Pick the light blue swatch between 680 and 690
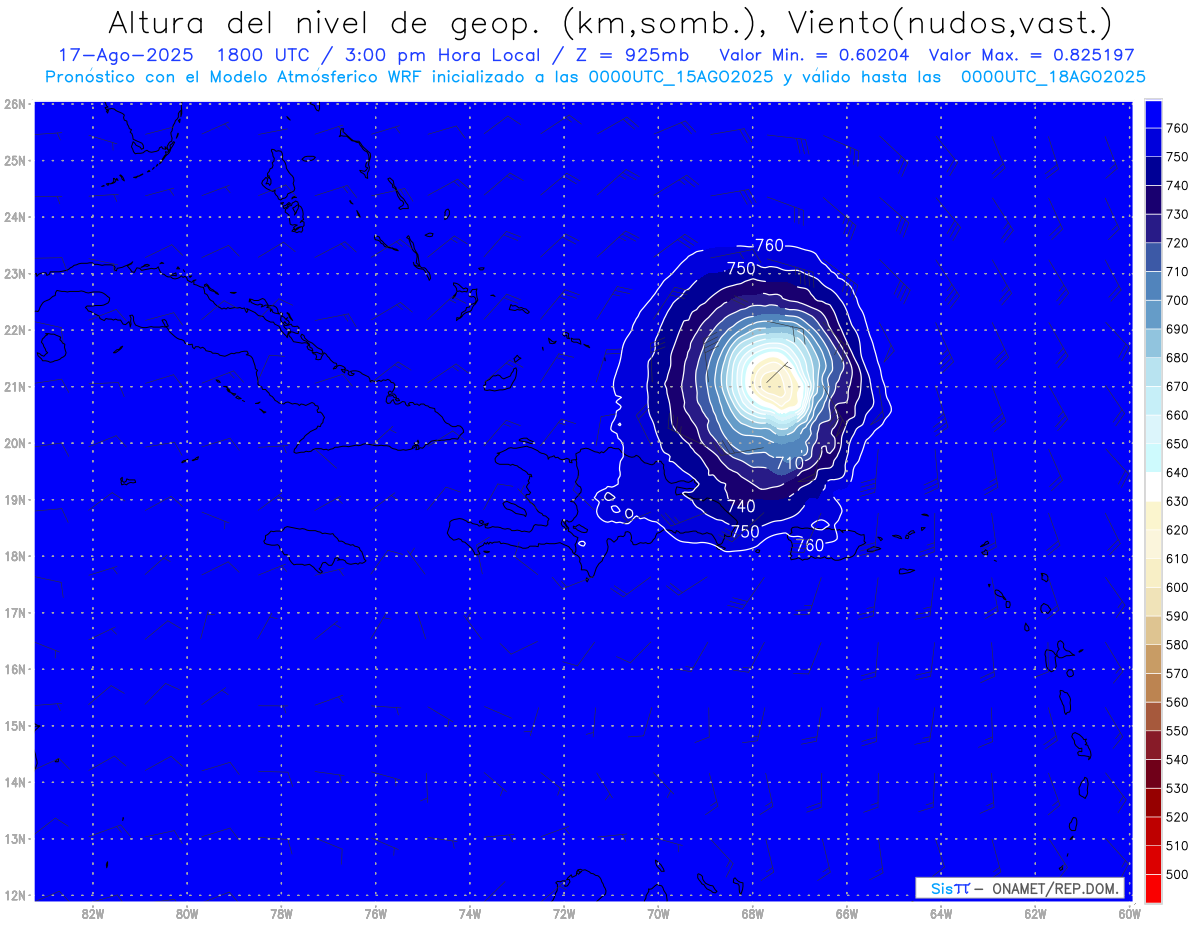1200x927 pixels. coord(1153,343)
